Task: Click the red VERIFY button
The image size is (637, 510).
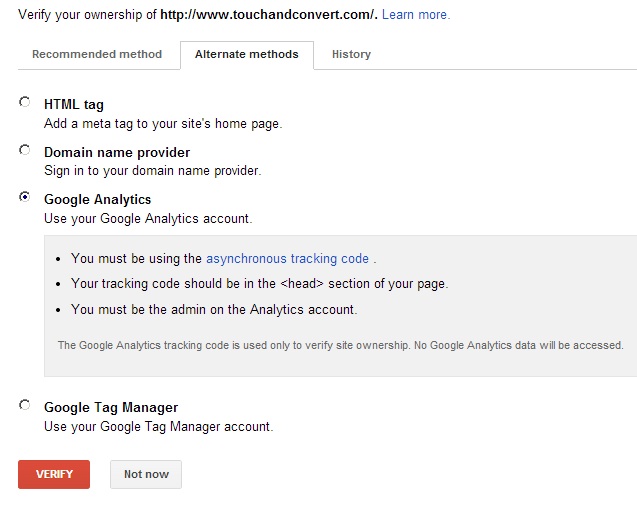Action: pyautogui.click(x=54, y=474)
